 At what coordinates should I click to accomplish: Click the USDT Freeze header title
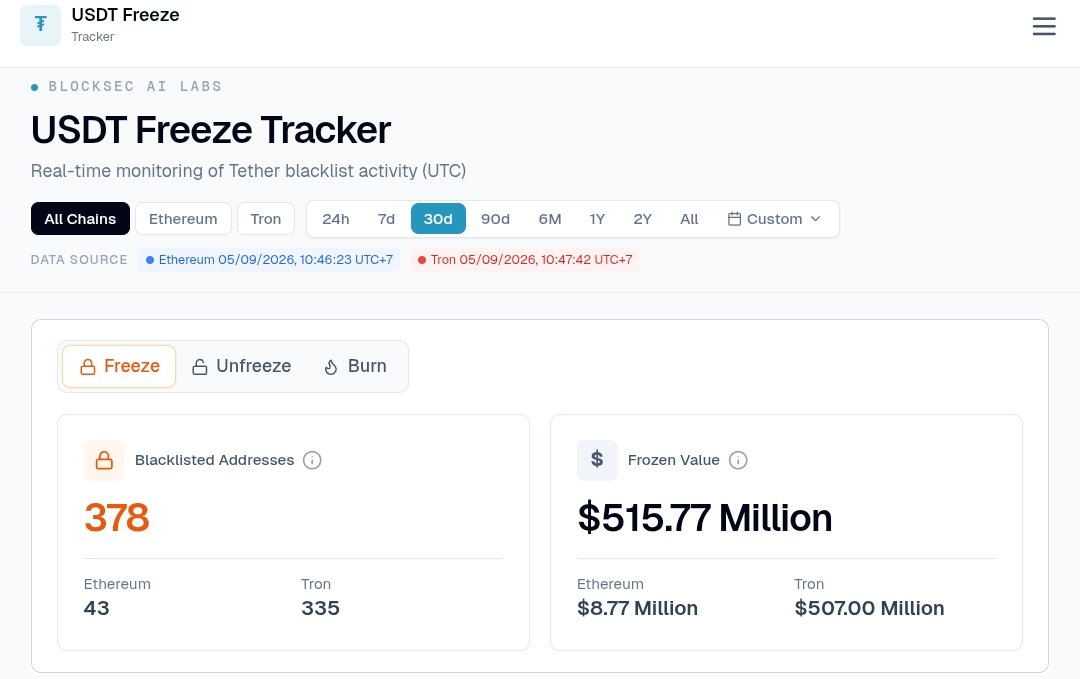point(125,15)
